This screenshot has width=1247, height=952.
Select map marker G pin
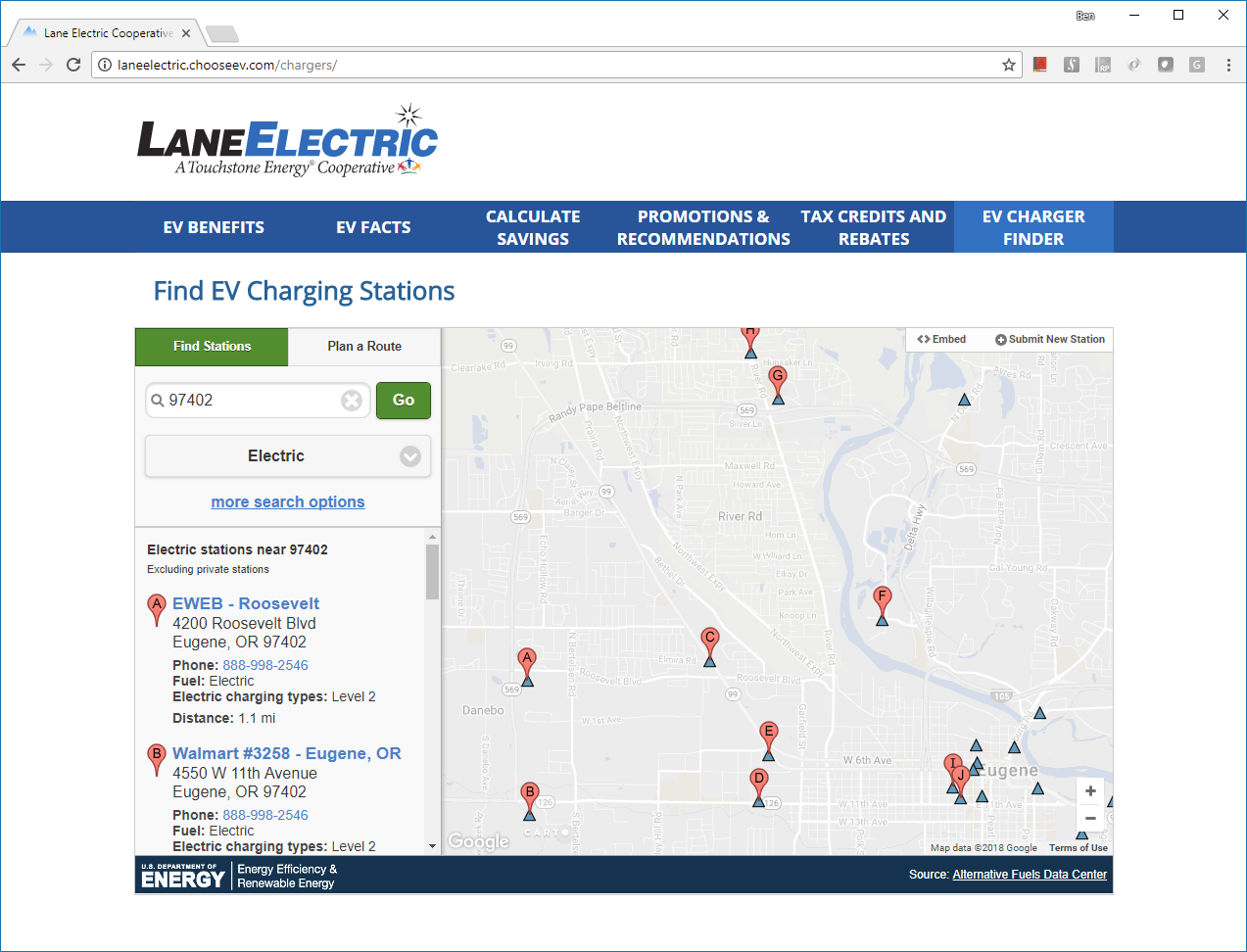click(778, 378)
